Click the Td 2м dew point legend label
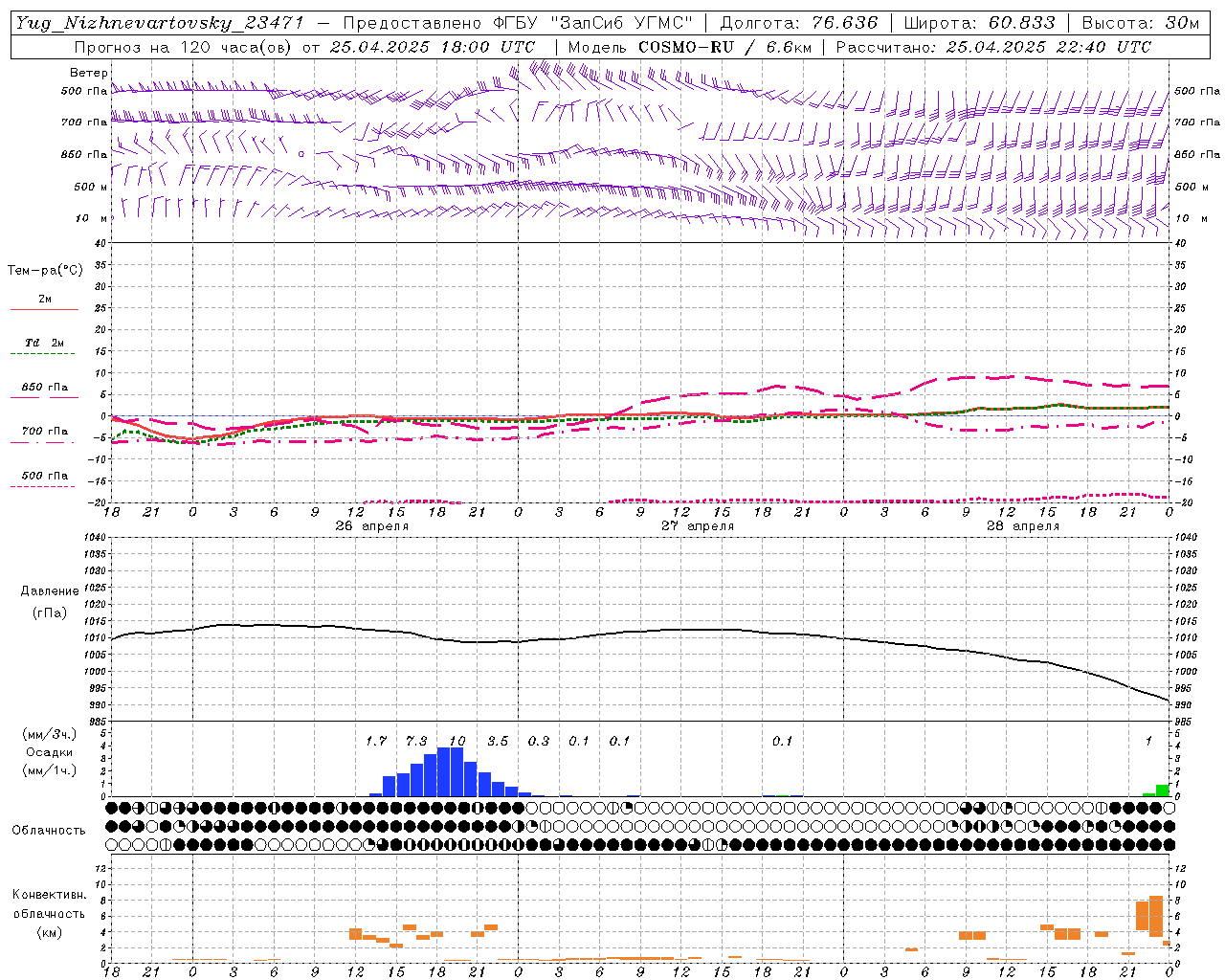 coord(45,343)
